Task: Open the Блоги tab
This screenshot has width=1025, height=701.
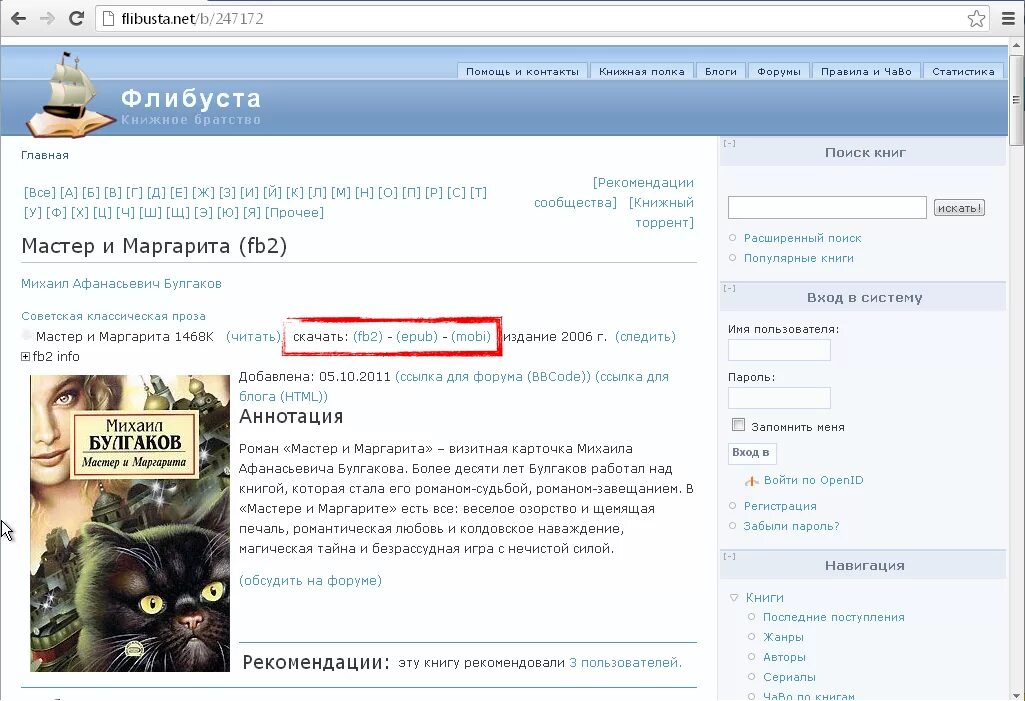Action: 721,71
